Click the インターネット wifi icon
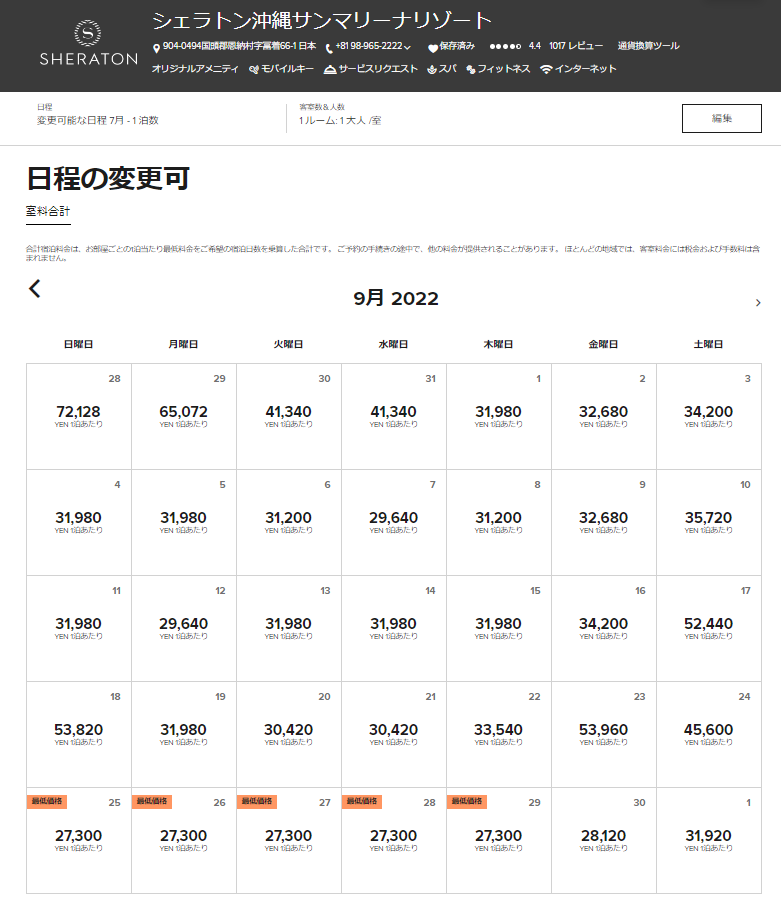 tap(546, 70)
